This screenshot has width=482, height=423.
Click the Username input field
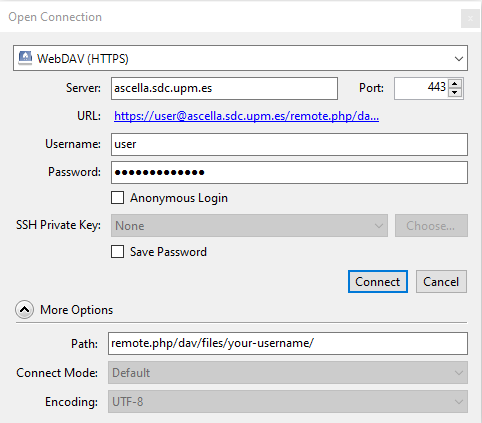[x=289, y=144]
